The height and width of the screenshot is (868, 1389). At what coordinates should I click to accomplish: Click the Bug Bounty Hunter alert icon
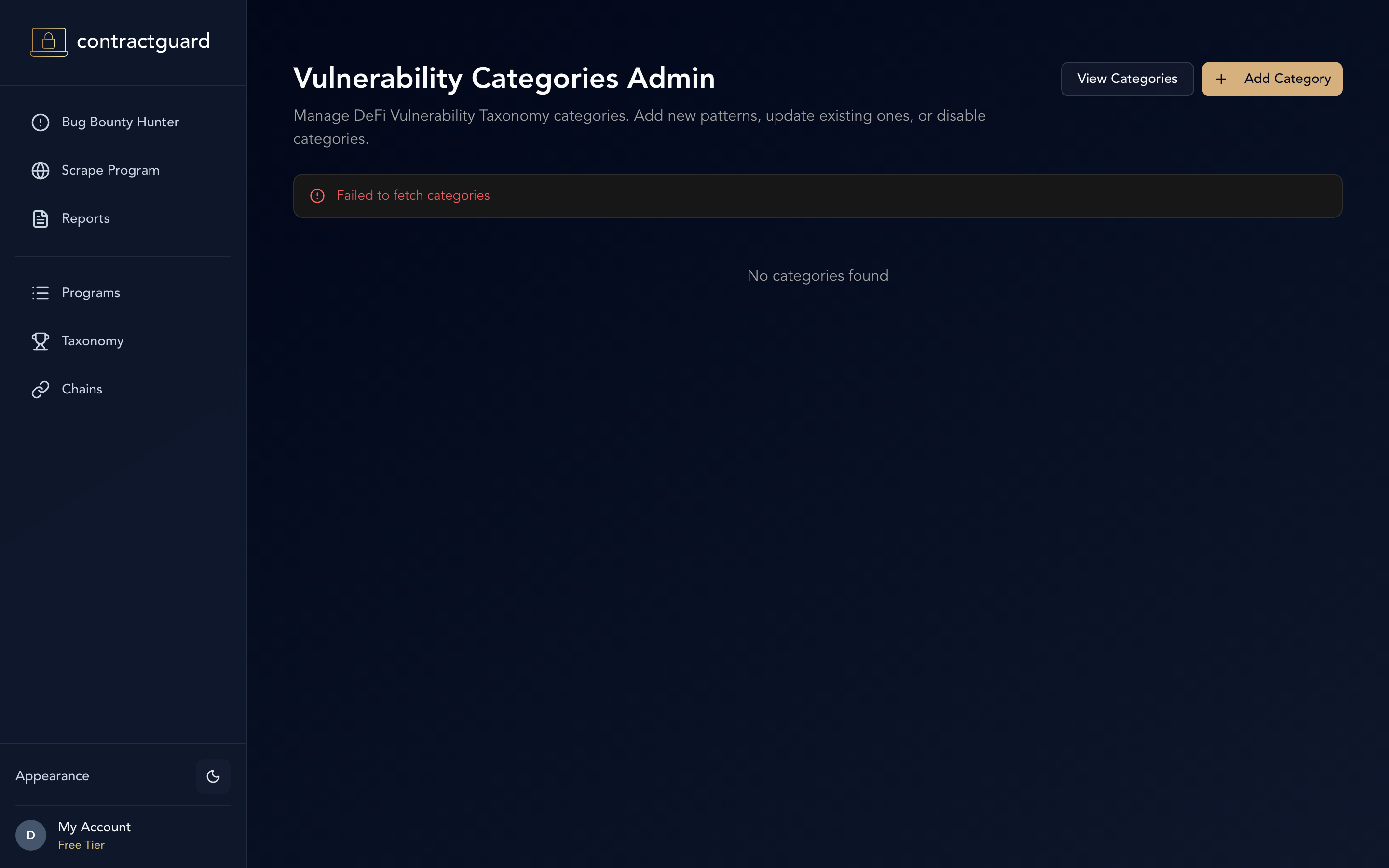[x=40, y=122]
